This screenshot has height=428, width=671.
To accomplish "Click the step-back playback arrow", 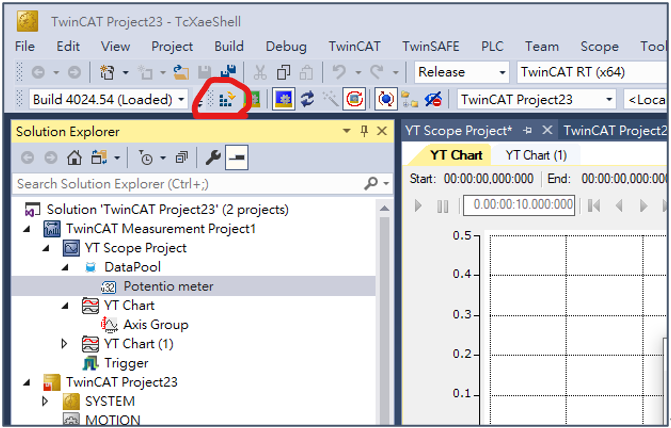I will tap(619, 206).
